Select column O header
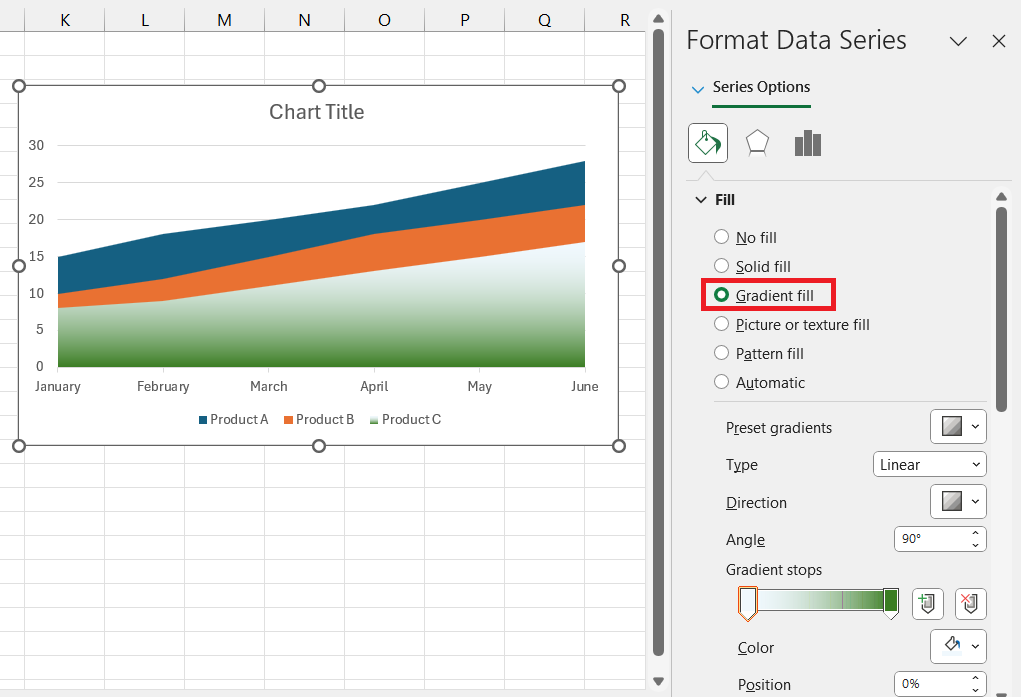Image resolution: width=1021 pixels, height=697 pixels. [x=384, y=20]
